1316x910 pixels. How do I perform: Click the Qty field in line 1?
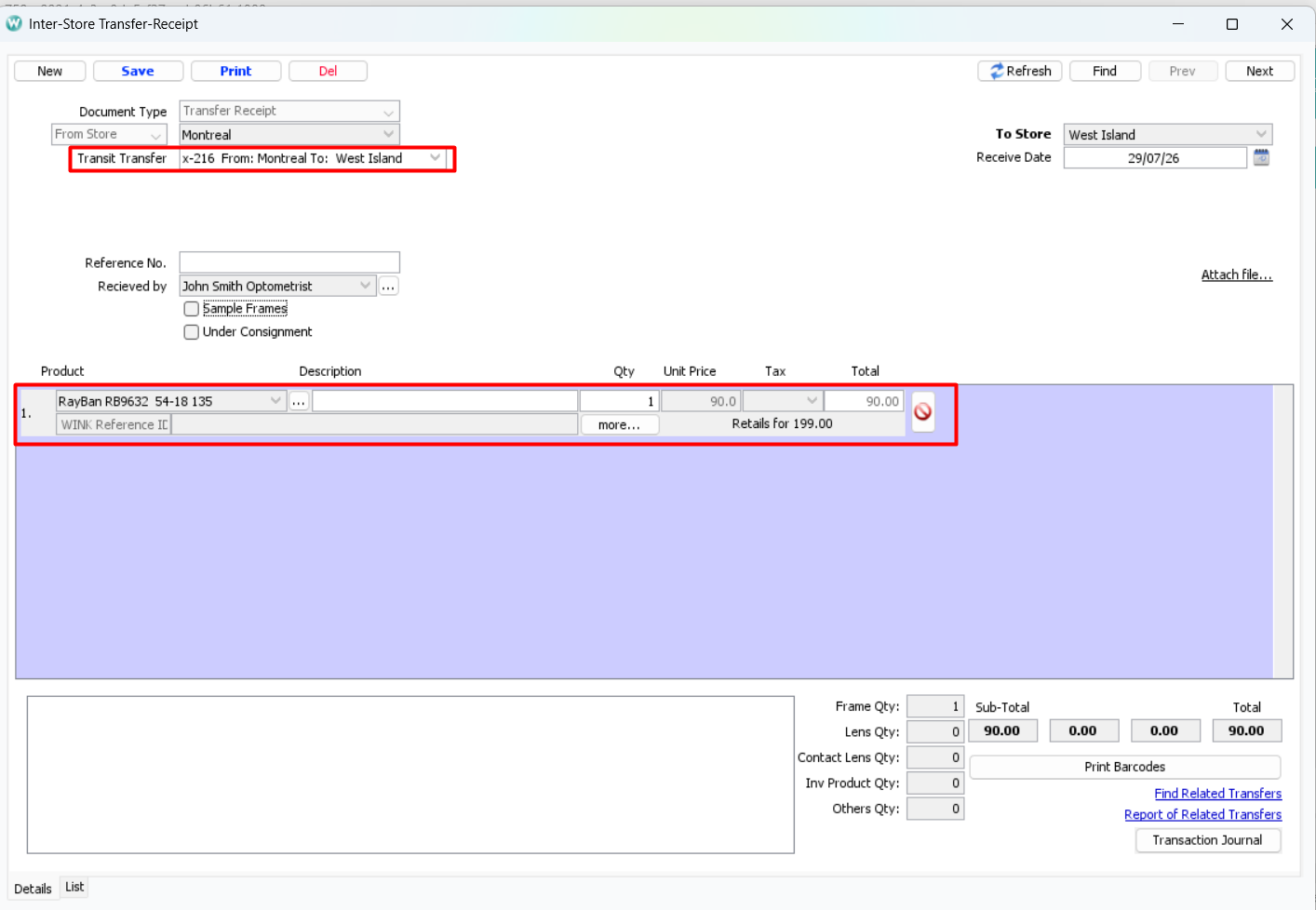click(x=620, y=401)
